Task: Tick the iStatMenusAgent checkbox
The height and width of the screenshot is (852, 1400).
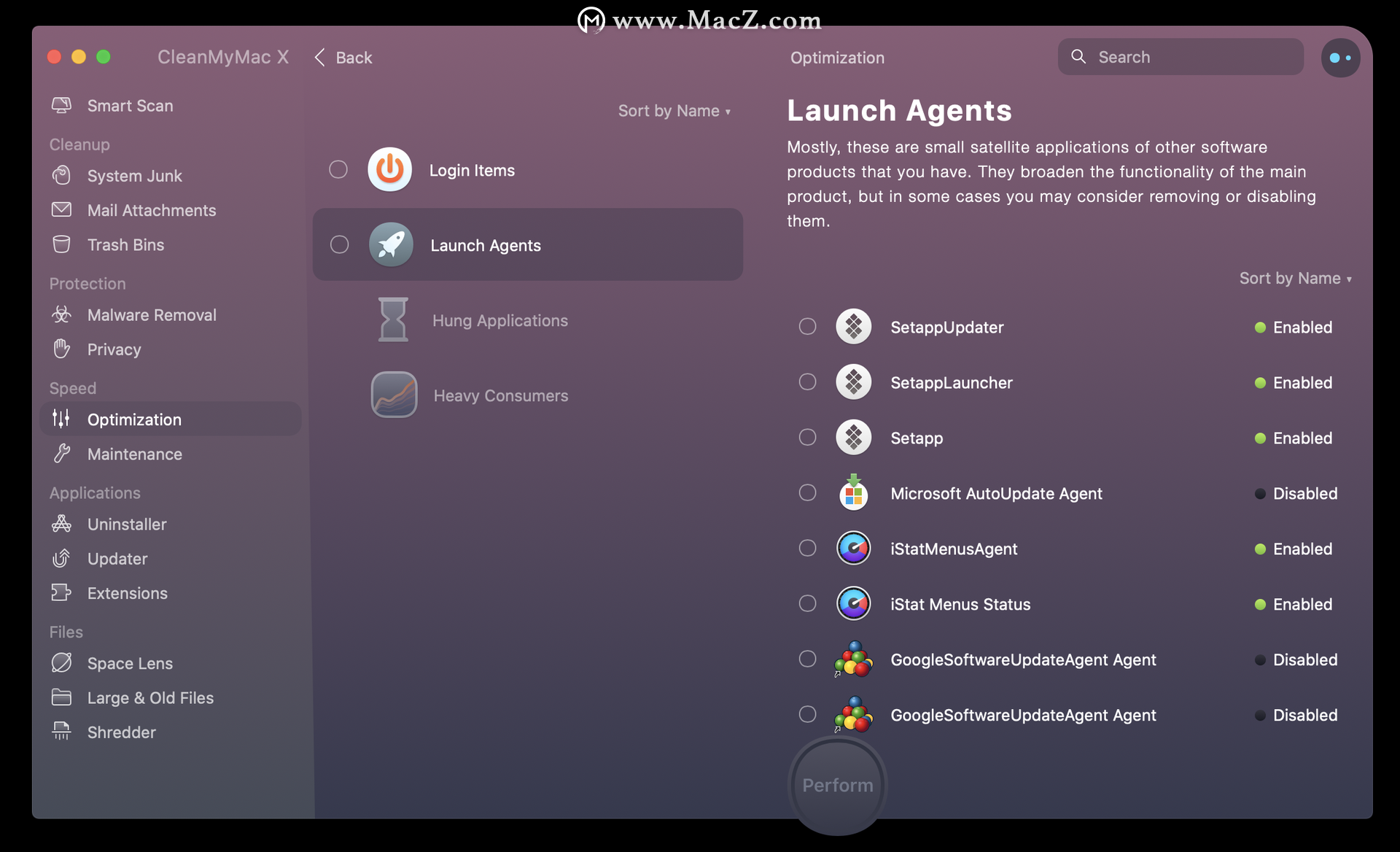Action: (x=807, y=548)
